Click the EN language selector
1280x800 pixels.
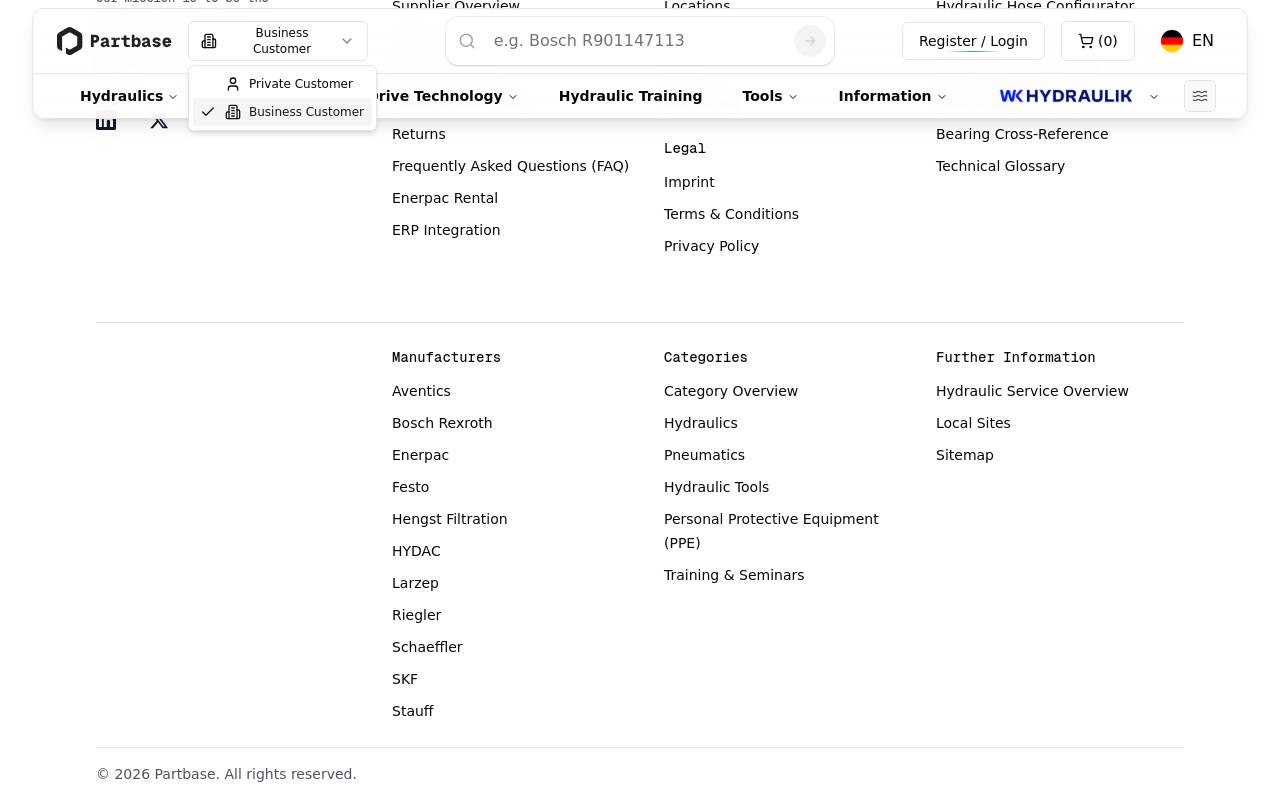click(1203, 41)
